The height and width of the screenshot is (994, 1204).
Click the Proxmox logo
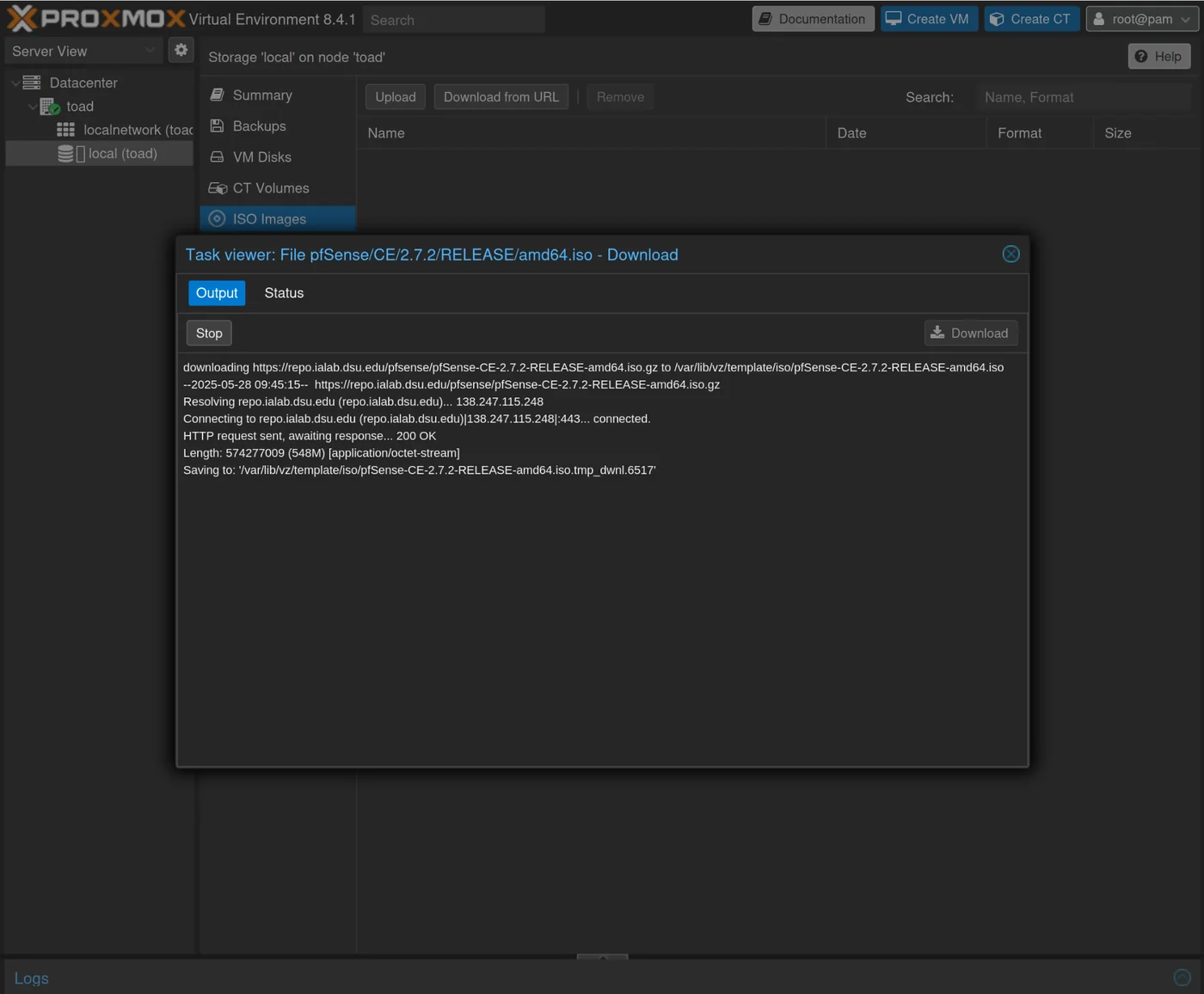pyautogui.click(x=95, y=18)
